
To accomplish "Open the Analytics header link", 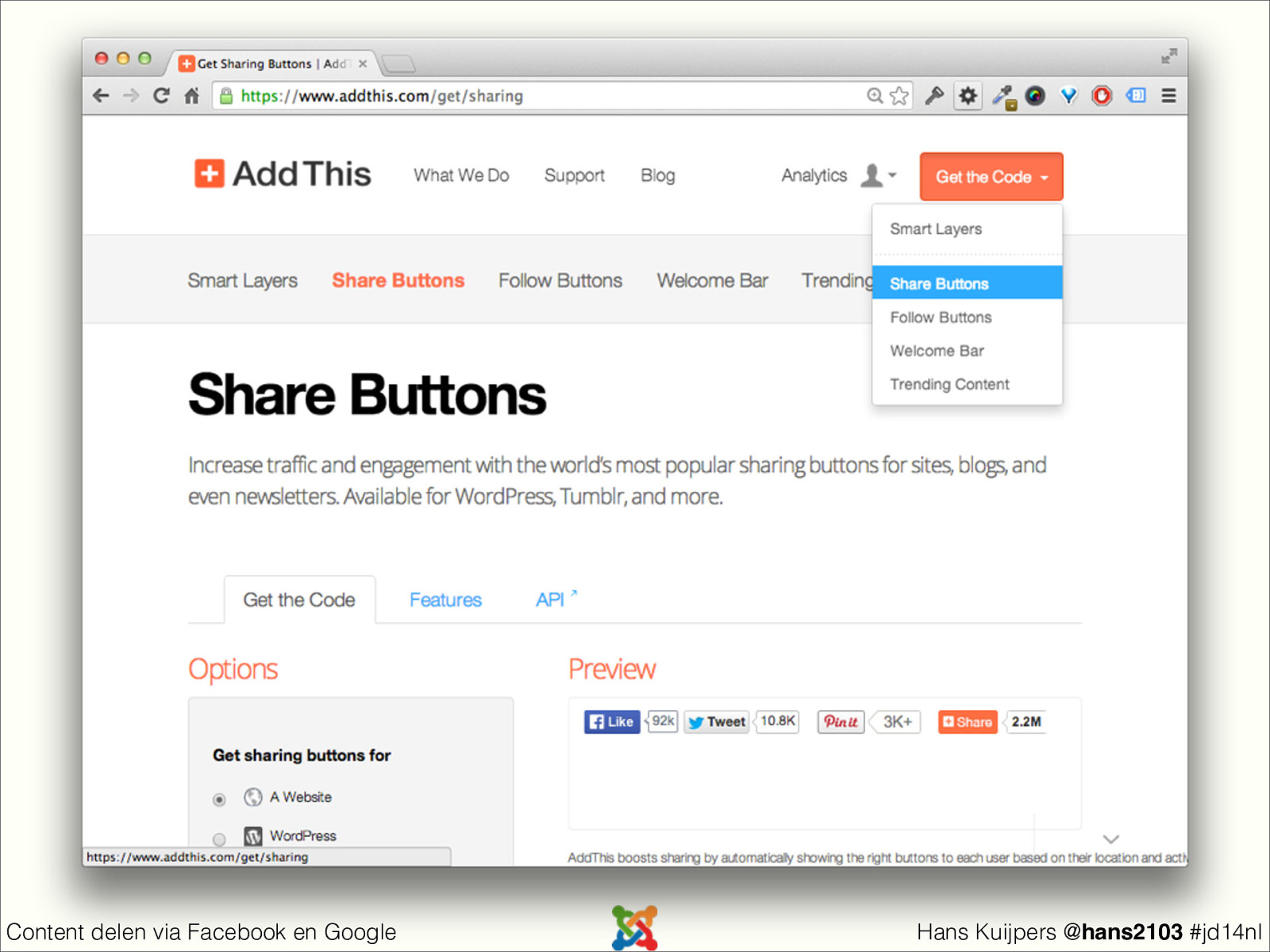I will 814,175.
